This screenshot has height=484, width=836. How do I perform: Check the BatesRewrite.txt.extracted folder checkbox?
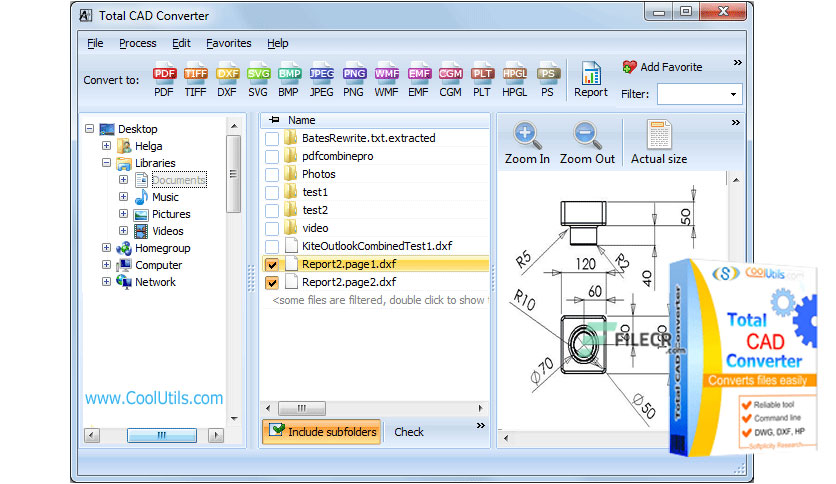coord(272,139)
